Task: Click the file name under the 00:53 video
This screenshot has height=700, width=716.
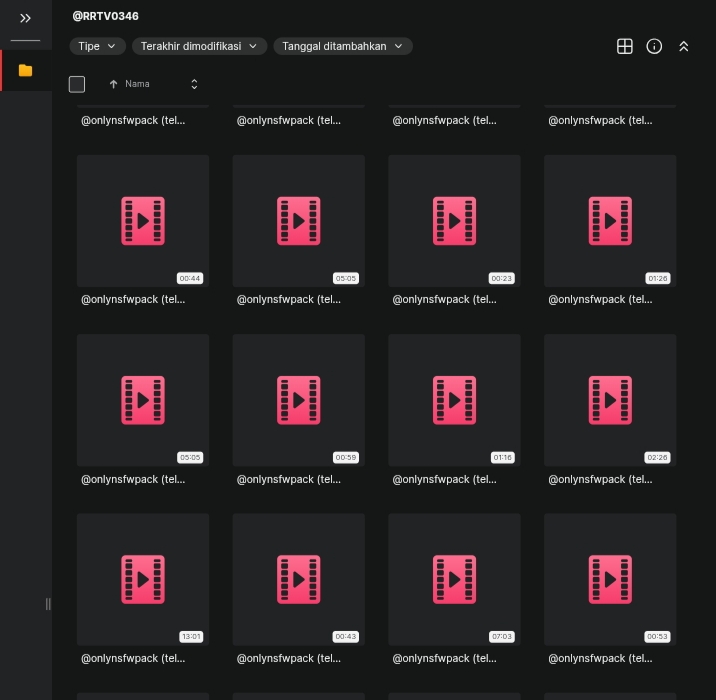Action: tap(600, 658)
